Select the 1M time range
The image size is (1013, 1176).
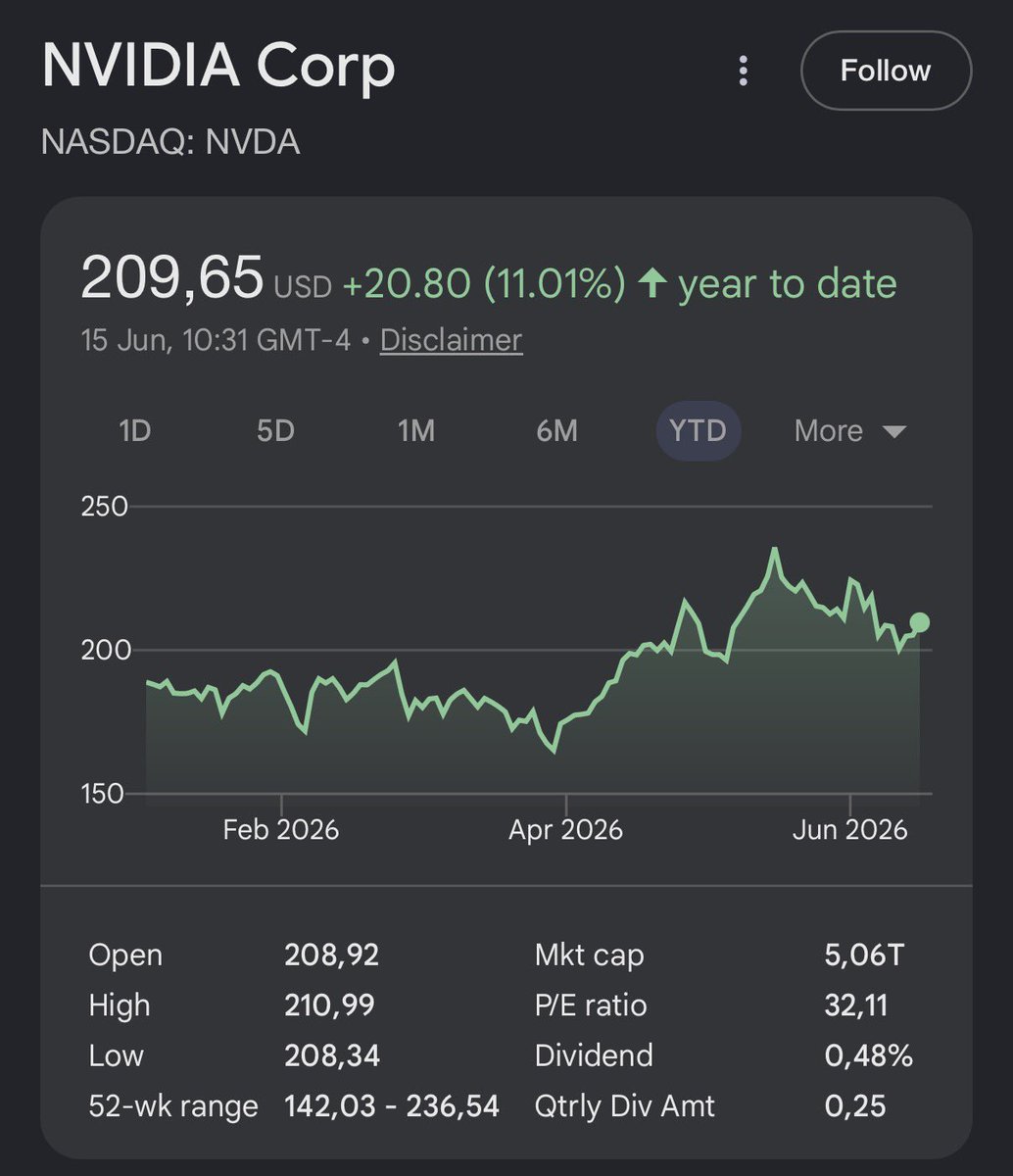[x=416, y=431]
